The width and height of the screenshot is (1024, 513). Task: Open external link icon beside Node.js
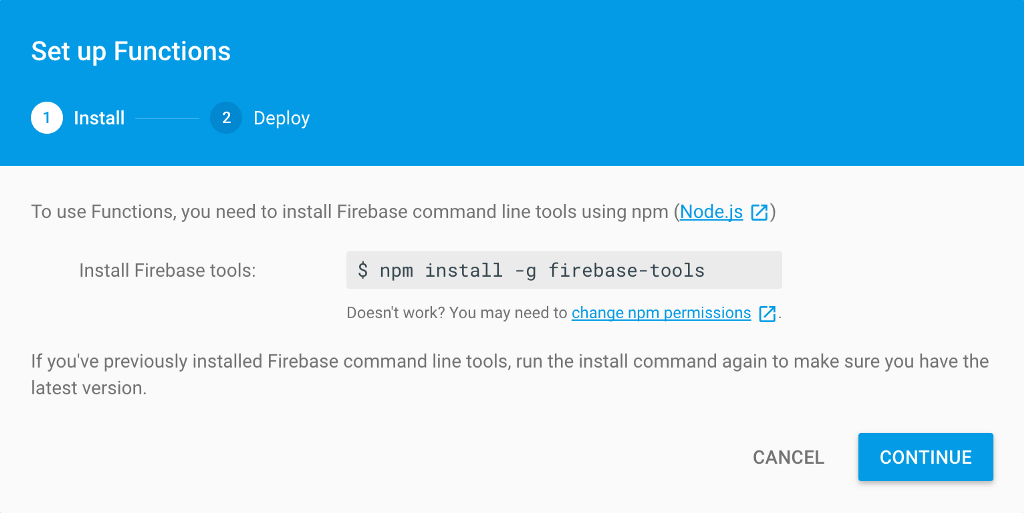coord(760,212)
